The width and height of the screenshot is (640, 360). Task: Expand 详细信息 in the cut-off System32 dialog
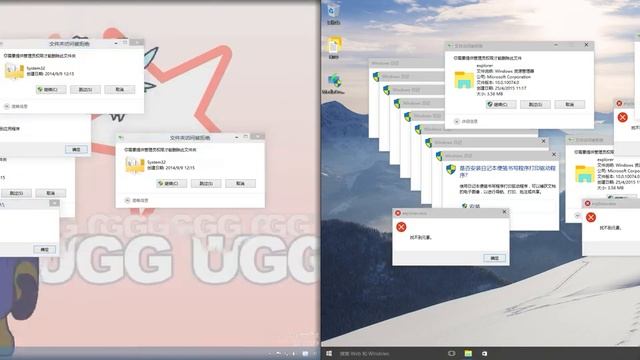point(16,106)
